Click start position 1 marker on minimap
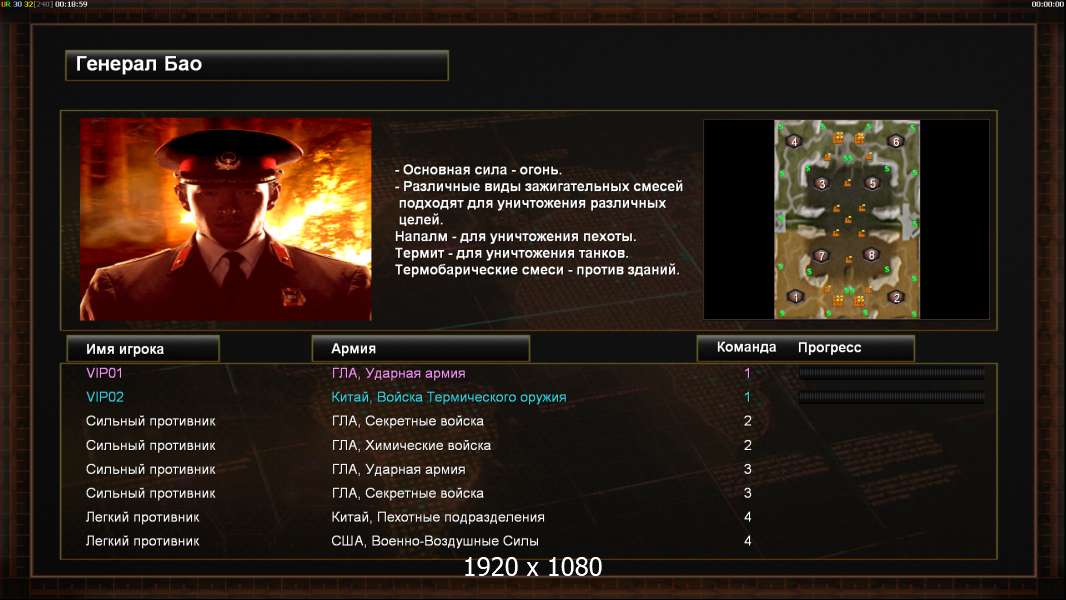Viewport: 1066px width, 600px height. point(795,296)
